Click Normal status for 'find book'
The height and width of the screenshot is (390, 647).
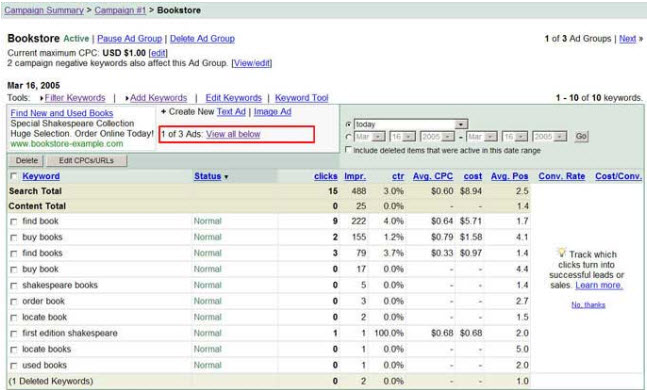[208, 221]
